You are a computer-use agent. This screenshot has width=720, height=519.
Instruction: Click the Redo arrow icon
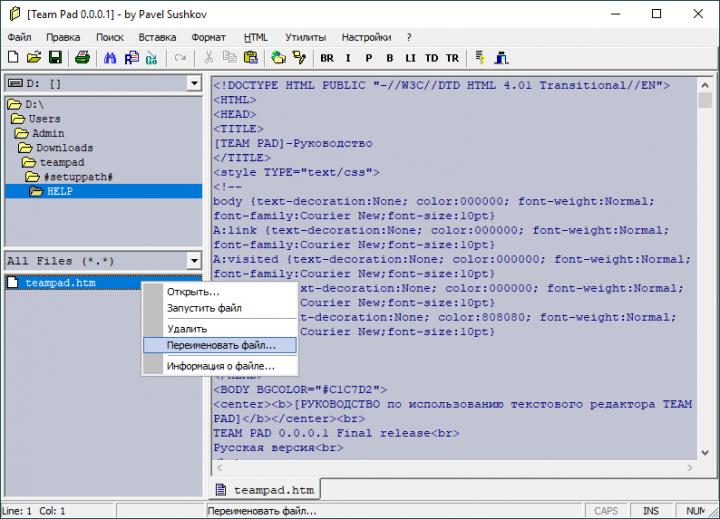pyautogui.click(x=180, y=58)
